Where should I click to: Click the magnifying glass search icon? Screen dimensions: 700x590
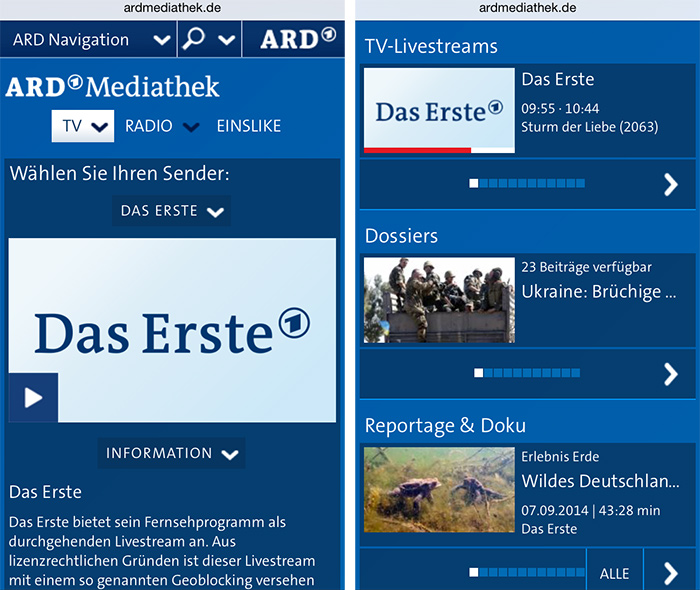(x=194, y=39)
